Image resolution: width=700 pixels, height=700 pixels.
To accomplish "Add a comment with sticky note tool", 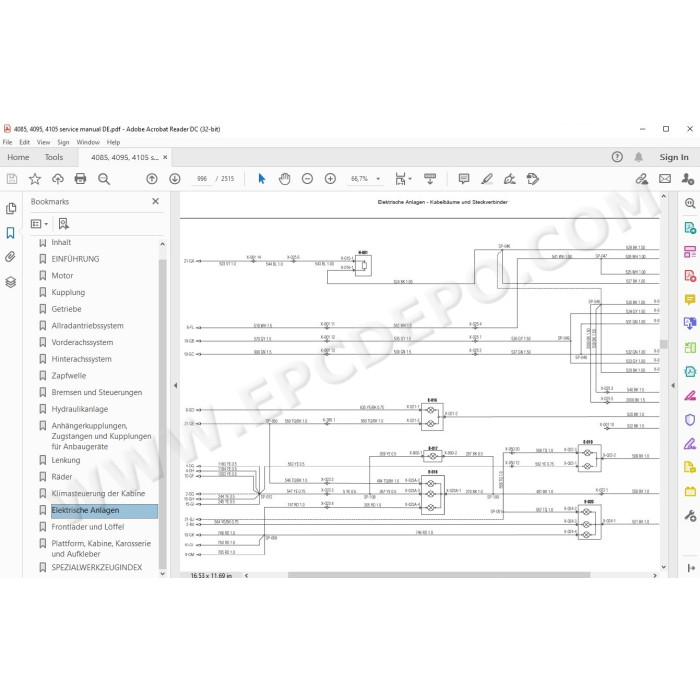I will [464, 179].
